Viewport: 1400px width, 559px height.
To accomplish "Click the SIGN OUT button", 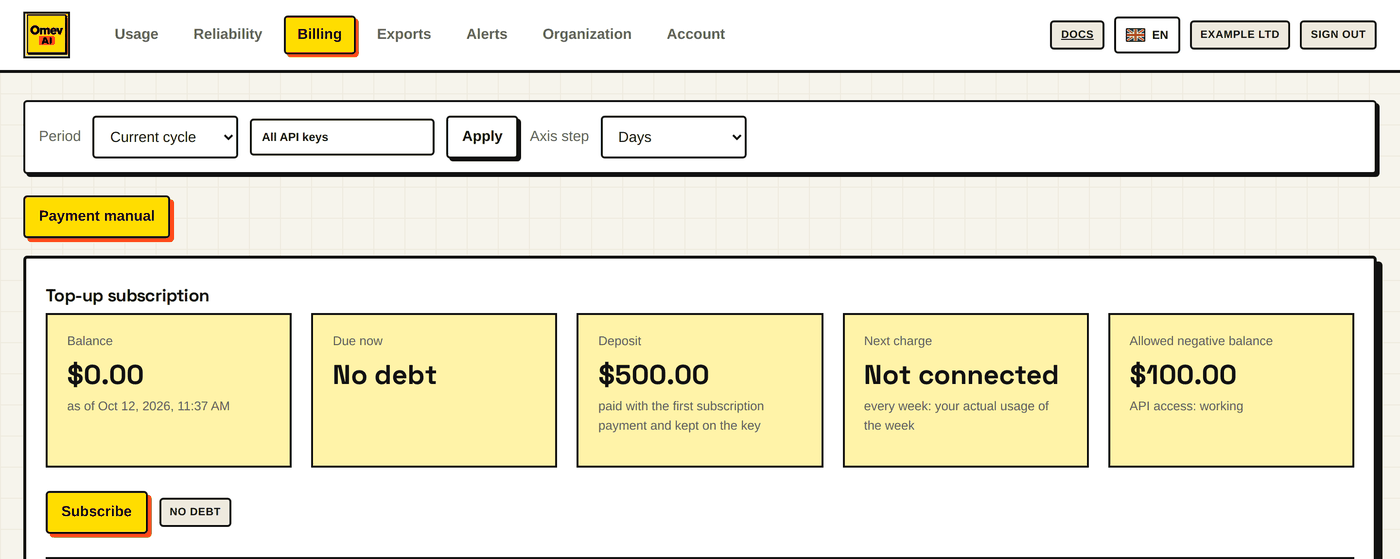I will coord(1338,34).
